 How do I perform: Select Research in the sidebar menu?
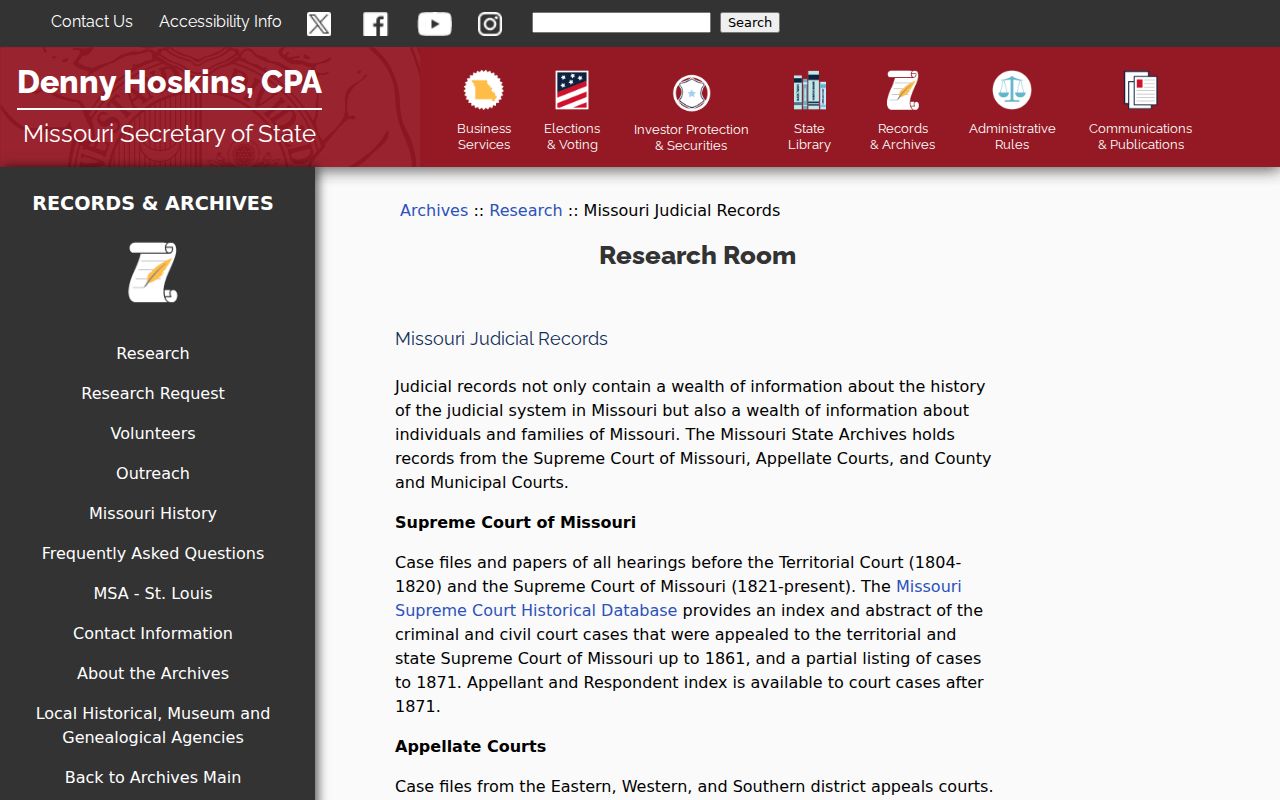tap(153, 353)
